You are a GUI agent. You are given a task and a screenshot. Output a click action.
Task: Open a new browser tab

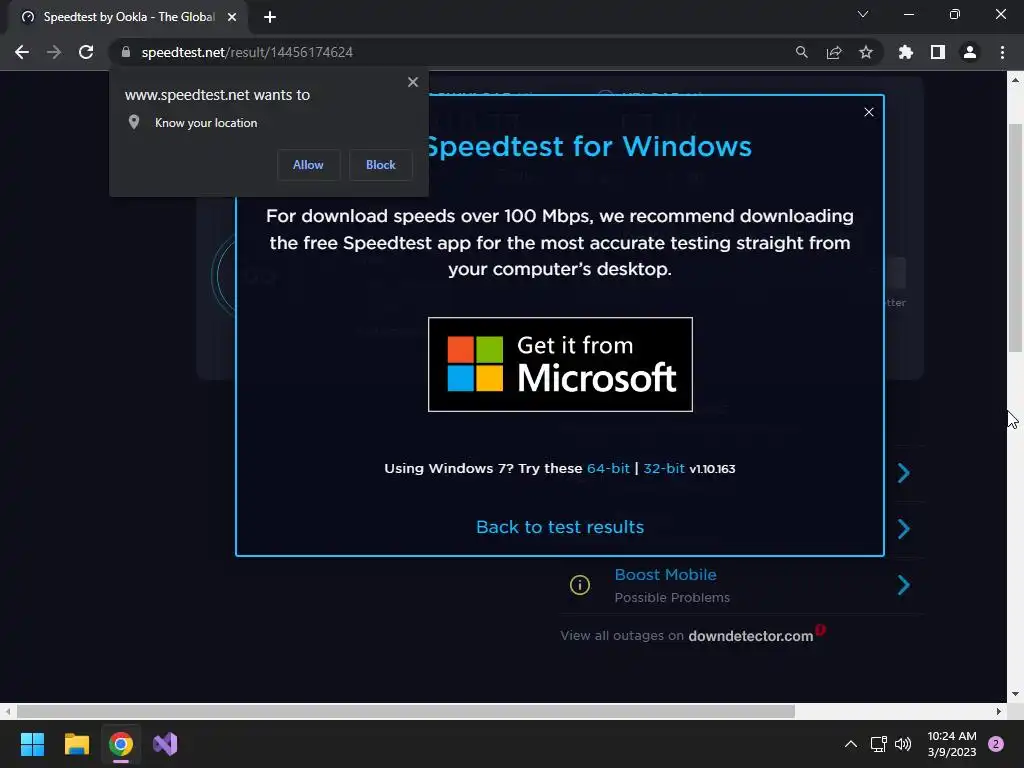tap(270, 17)
